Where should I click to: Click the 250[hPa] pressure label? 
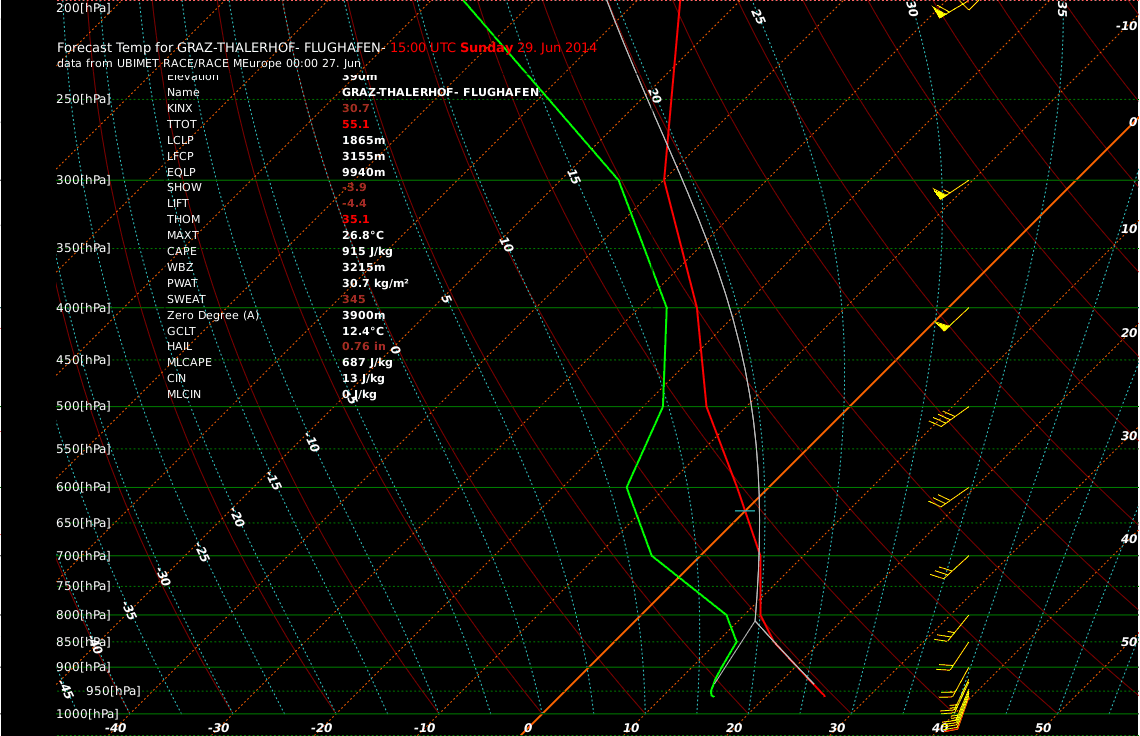(x=84, y=99)
